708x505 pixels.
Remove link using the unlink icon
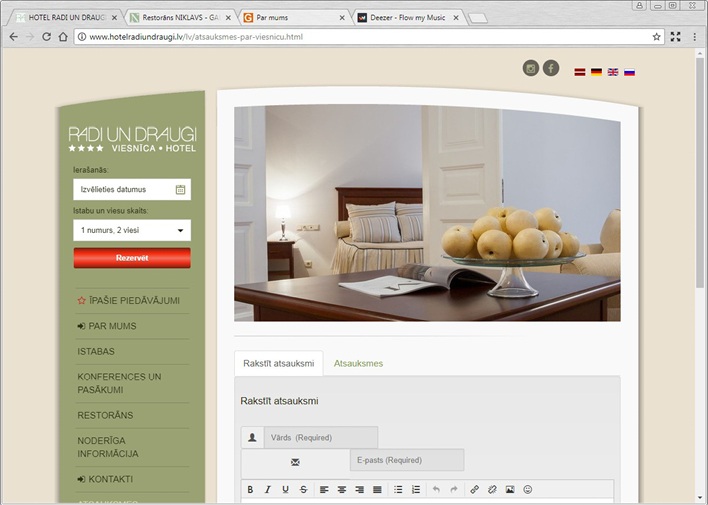(492, 489)
